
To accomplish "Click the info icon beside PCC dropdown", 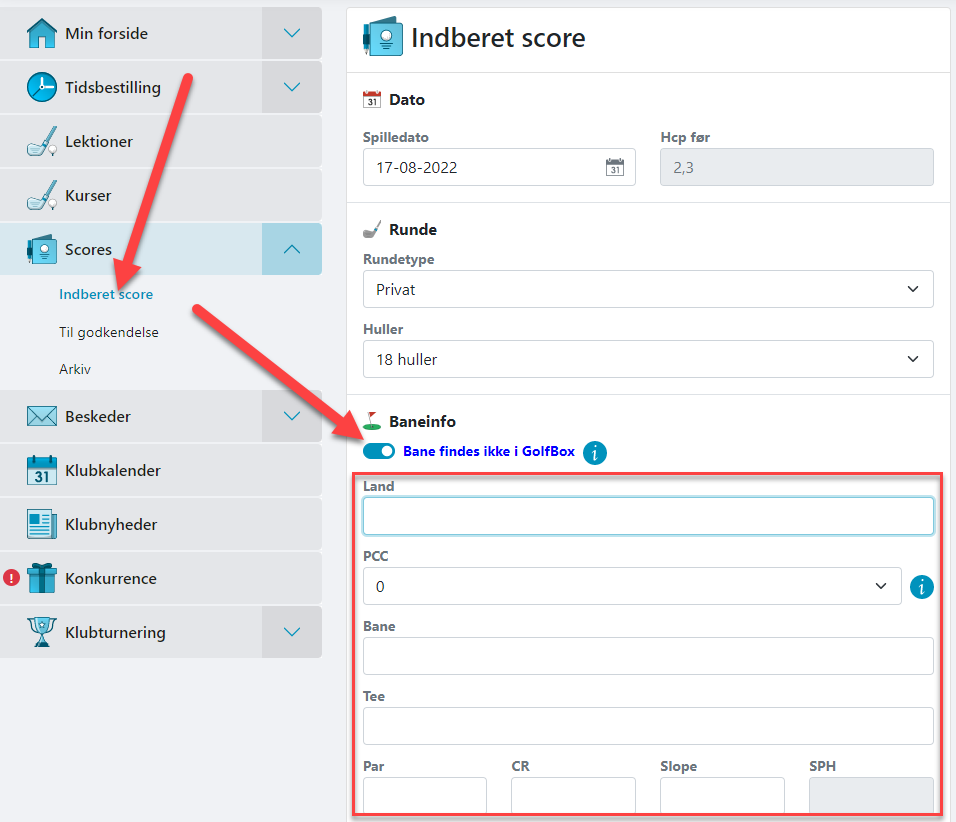I will coord(921,587).
